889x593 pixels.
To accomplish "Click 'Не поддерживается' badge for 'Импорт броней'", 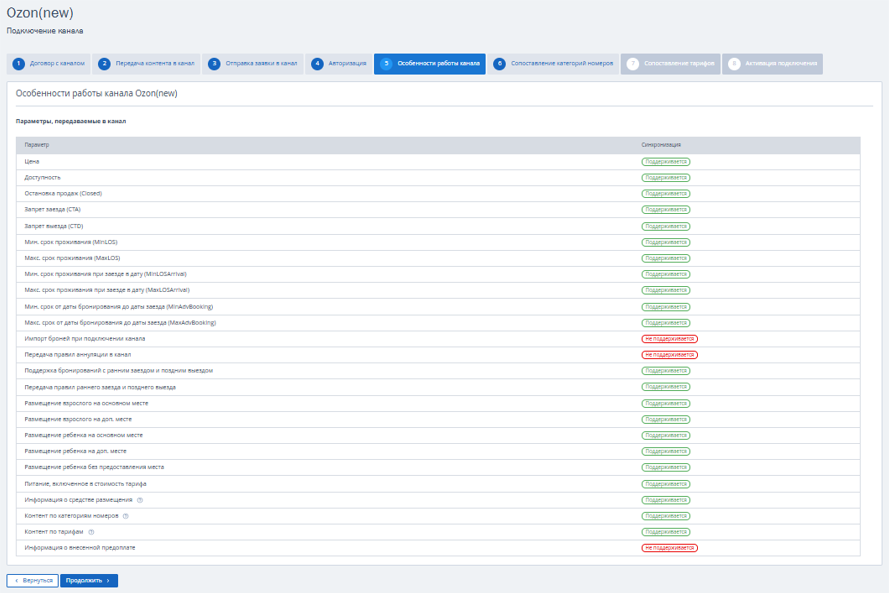I will [x=669, y=339].
